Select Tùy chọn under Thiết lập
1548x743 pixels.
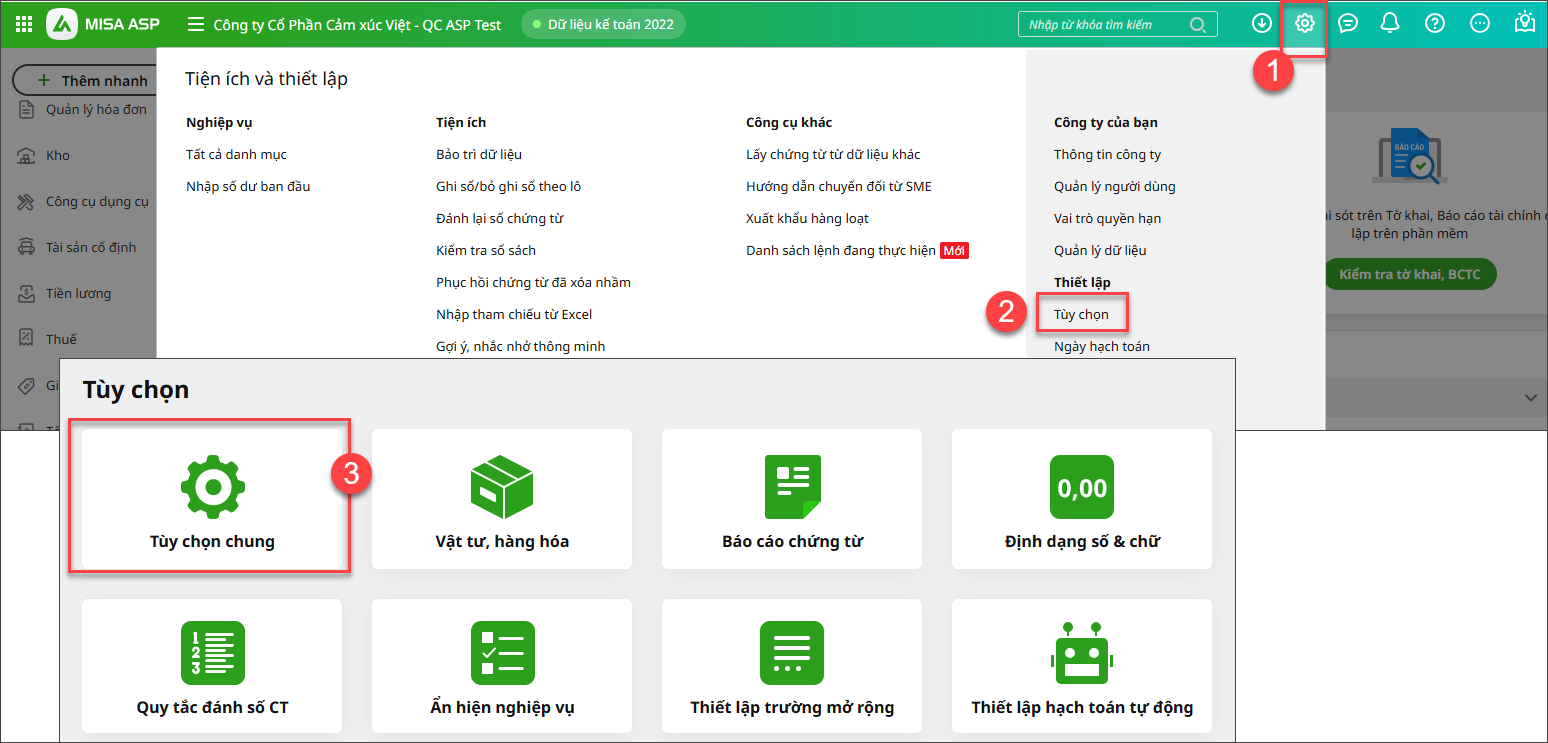pos(1081,314)
